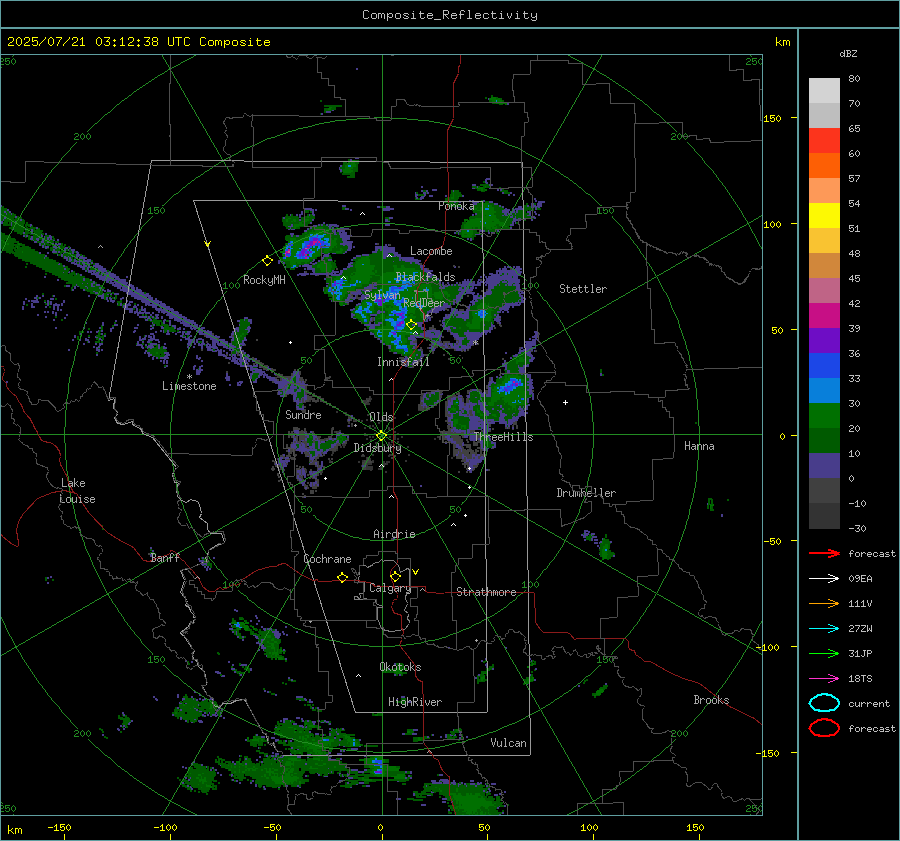This screenshot has width=900, height=841.
Task: Select the Okotoks label
Action: point(400,667)
